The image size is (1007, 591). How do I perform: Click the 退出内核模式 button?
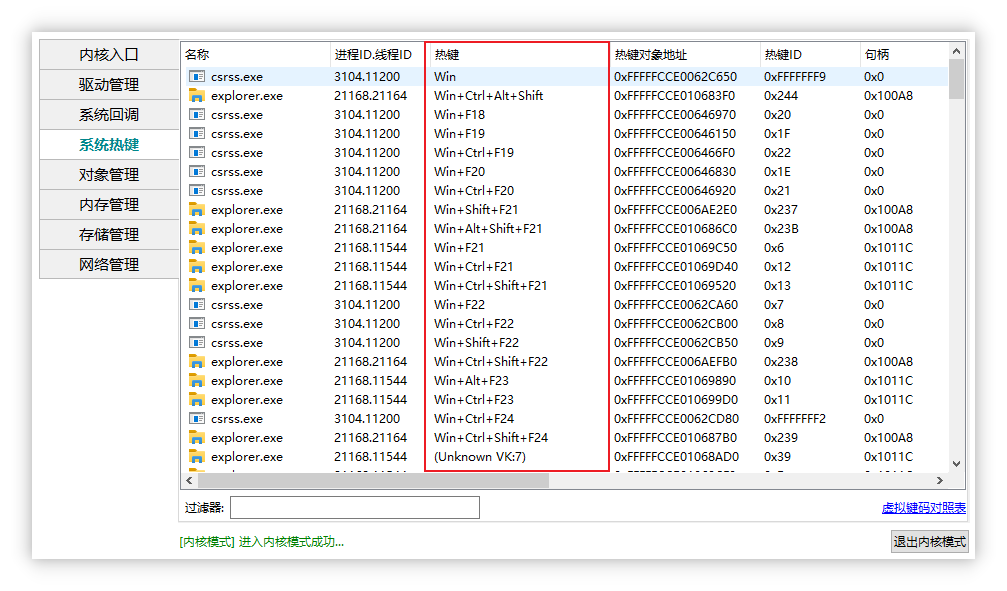point(929,542)
